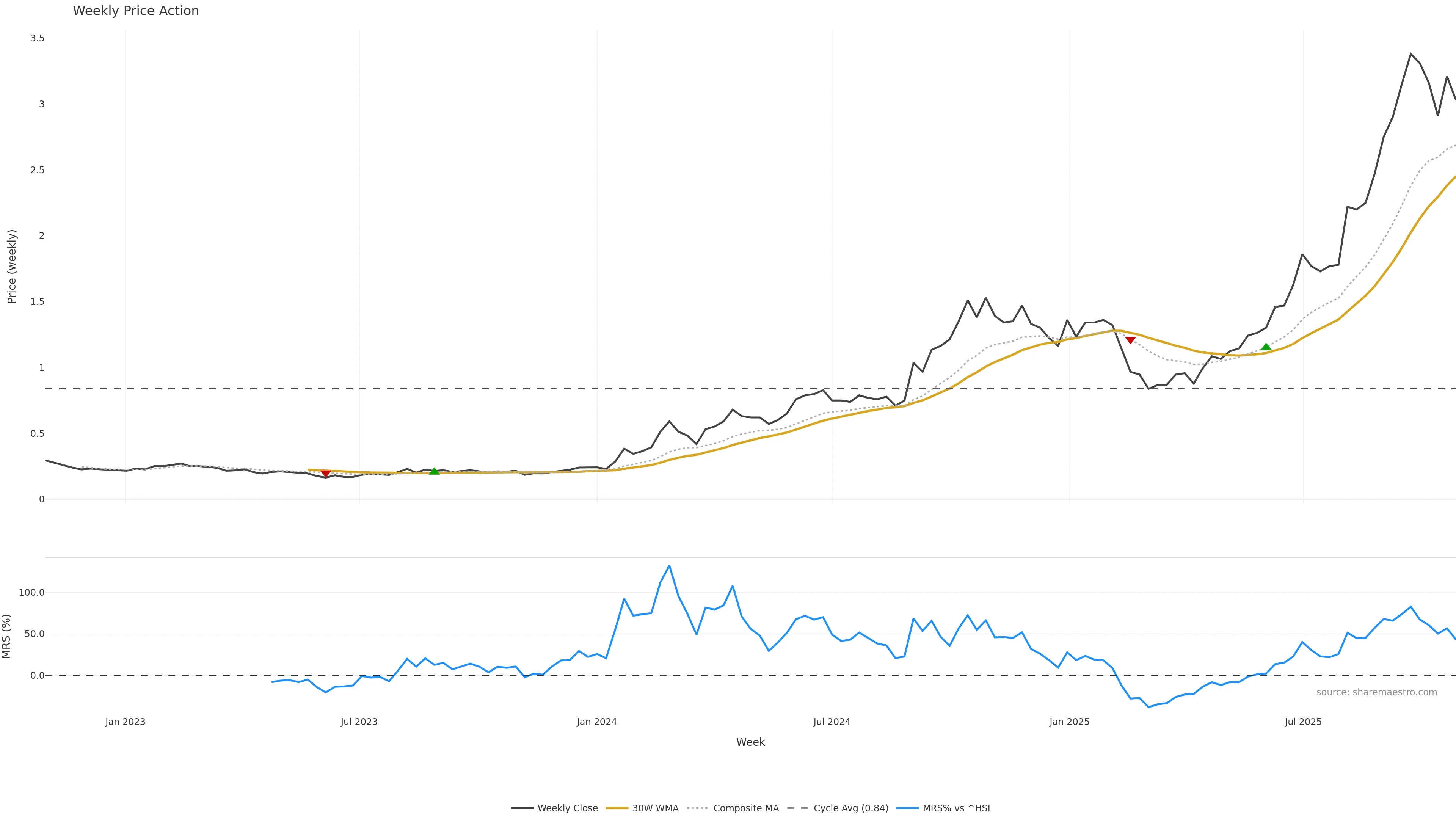This screenshot has width=1456, height=819.
Task: Click the green up-triangle marker in mid-2025
Action: (1266, 347)
